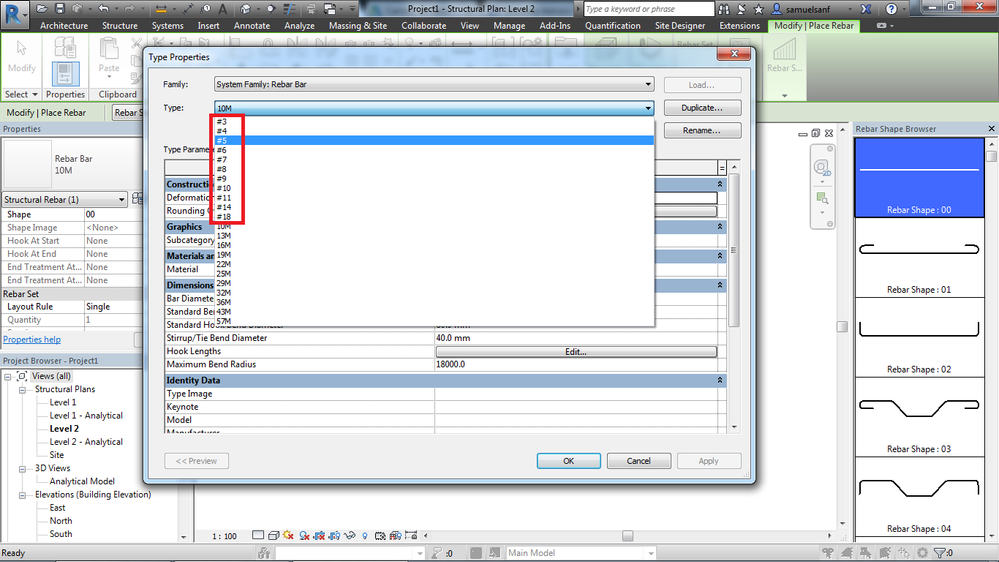Toggle Crop View icon in view control bar
The image size is (999, 562).
coord(319,535)
